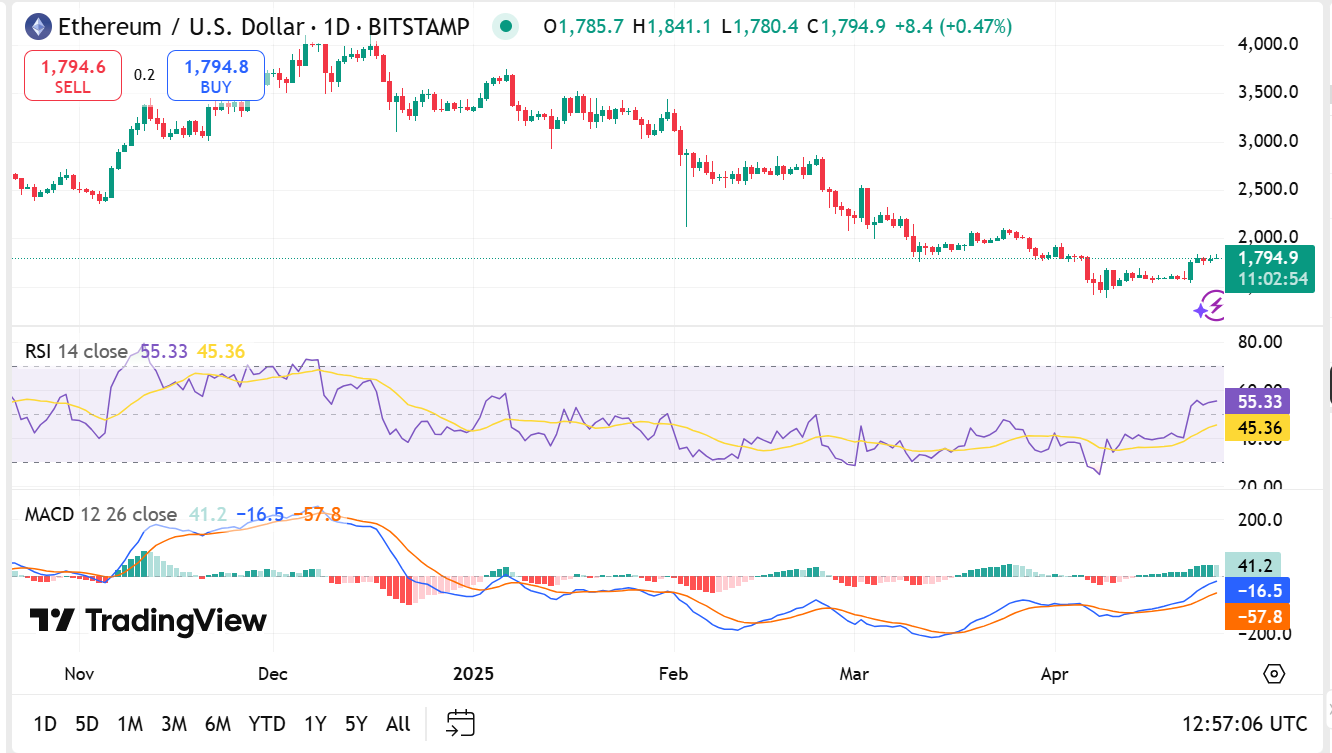Viewport: 1332px width, 753px height.
Task: Click the signal line tag −57.8
Action: (1258, 617)
